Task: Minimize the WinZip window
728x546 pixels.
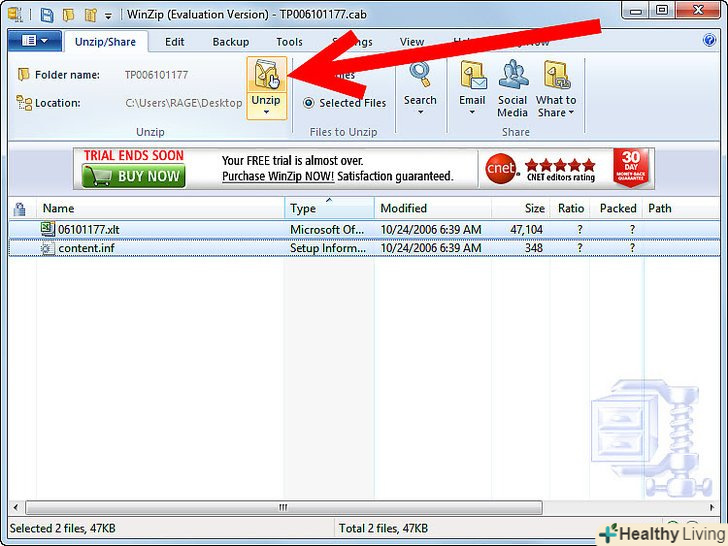Action: [x=636, y=11]
